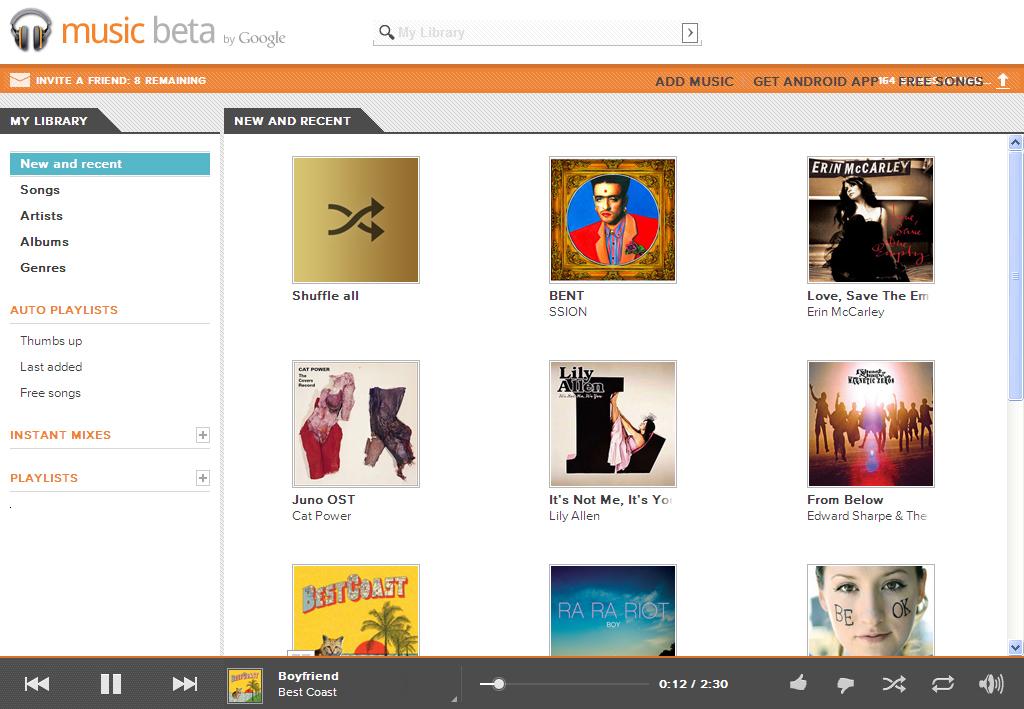The image size is (1024, 709).
Task: Open the now-playing corner expander
Action: [455, 699]
